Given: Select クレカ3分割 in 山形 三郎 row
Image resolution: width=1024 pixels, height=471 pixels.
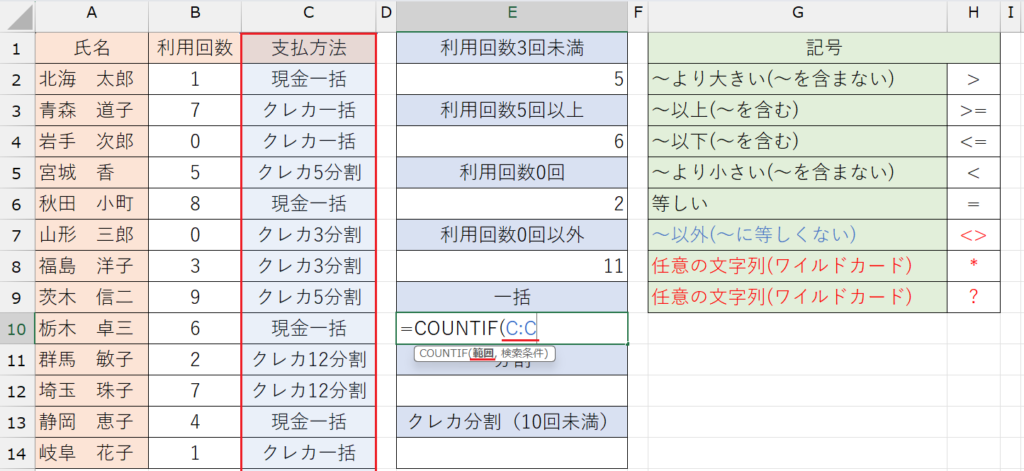Looking at the screenshot, I should click(309, 235).
